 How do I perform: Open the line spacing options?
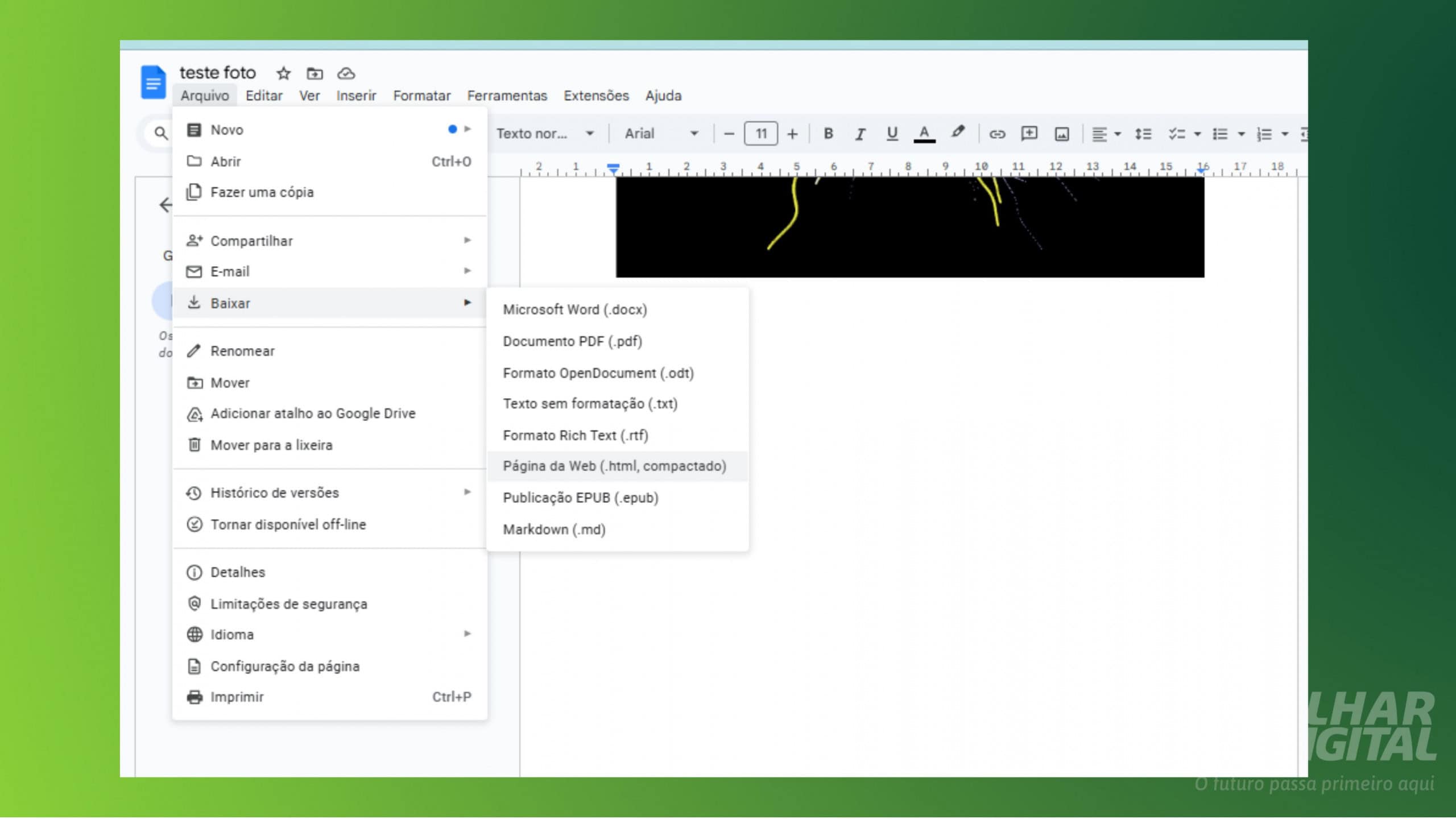click(1143, 134)
